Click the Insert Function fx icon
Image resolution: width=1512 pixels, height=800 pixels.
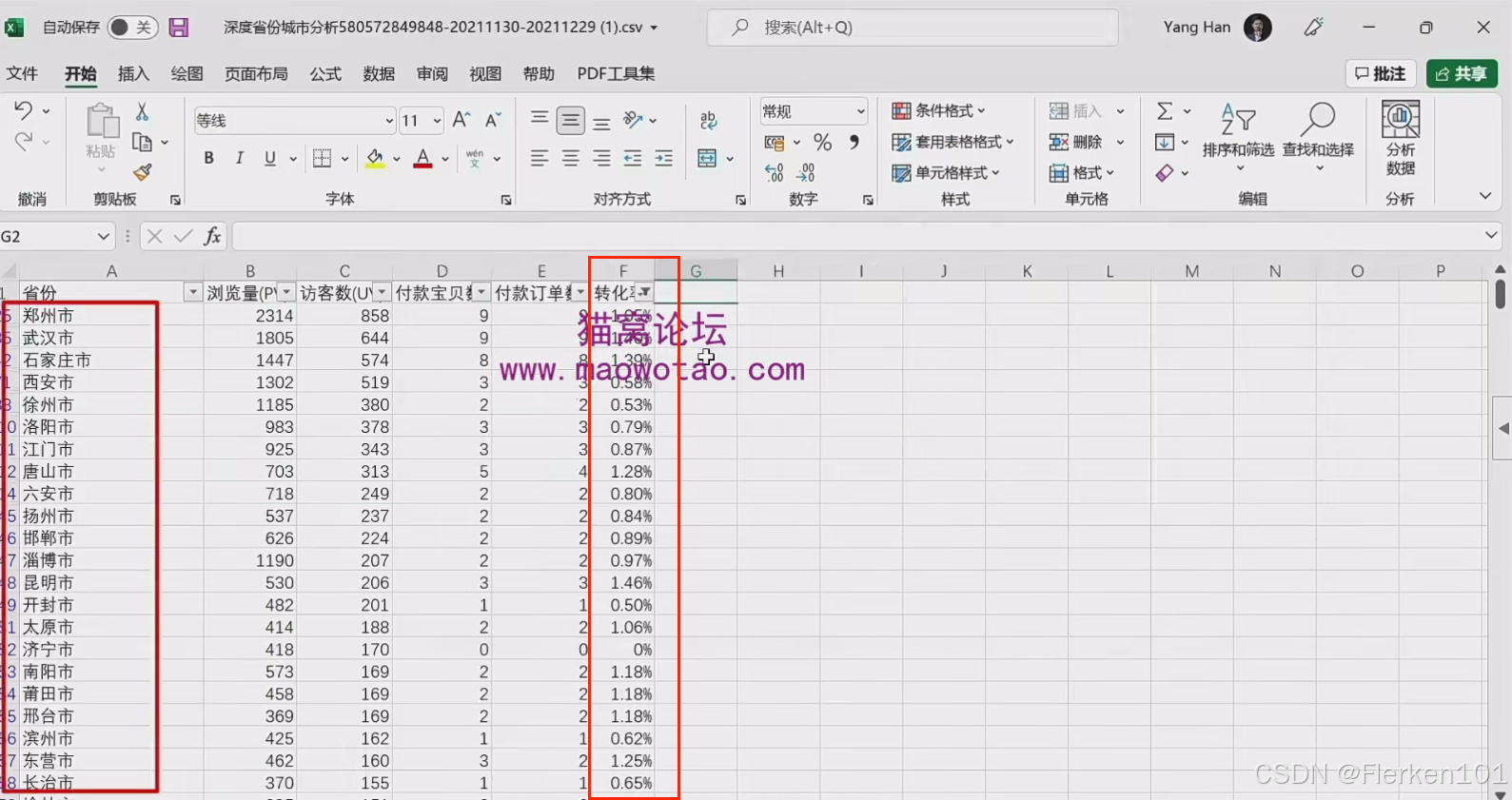click(x=212, y=236)
